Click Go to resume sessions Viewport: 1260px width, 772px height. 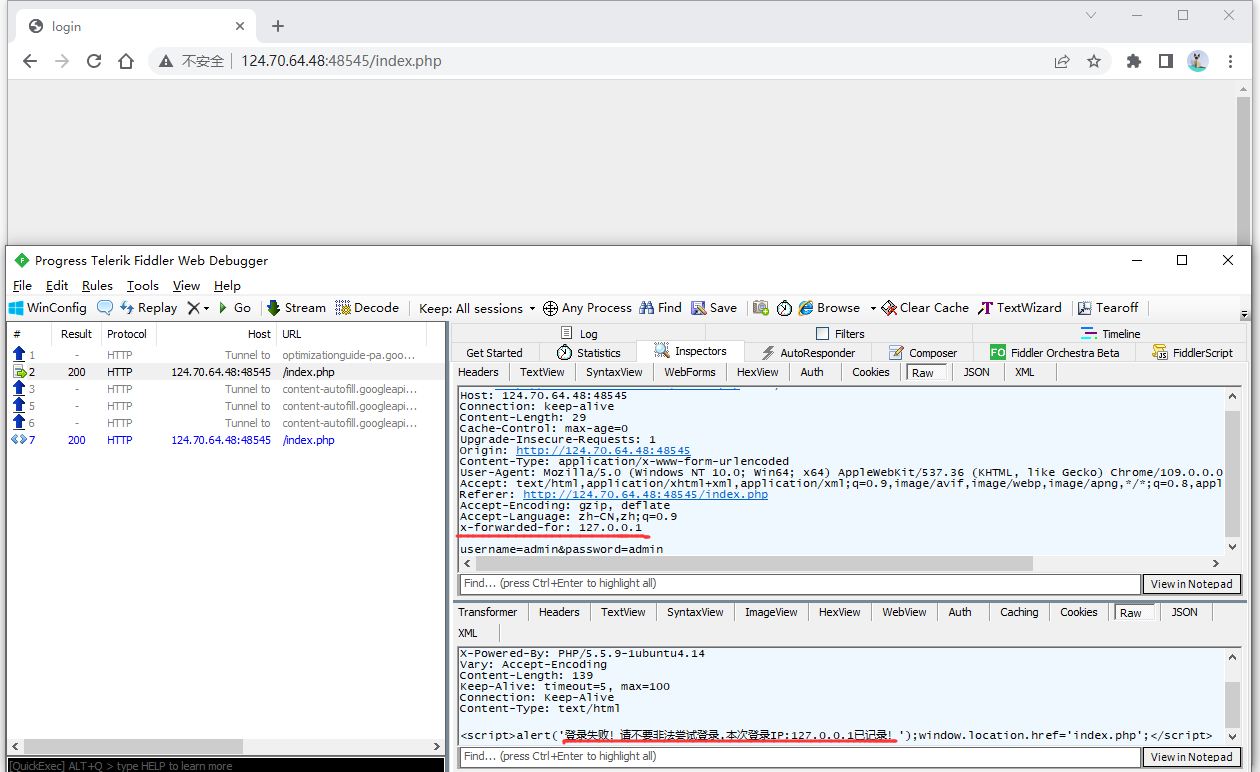(x=235, y=308)
